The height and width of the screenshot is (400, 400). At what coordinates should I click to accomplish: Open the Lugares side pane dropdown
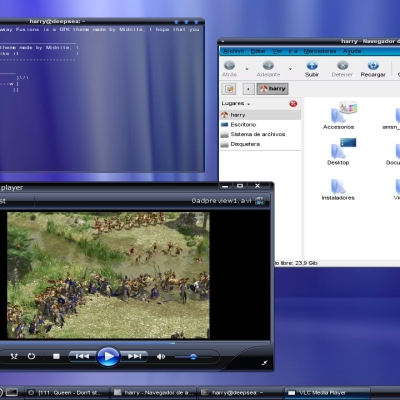tap(236, 104)
